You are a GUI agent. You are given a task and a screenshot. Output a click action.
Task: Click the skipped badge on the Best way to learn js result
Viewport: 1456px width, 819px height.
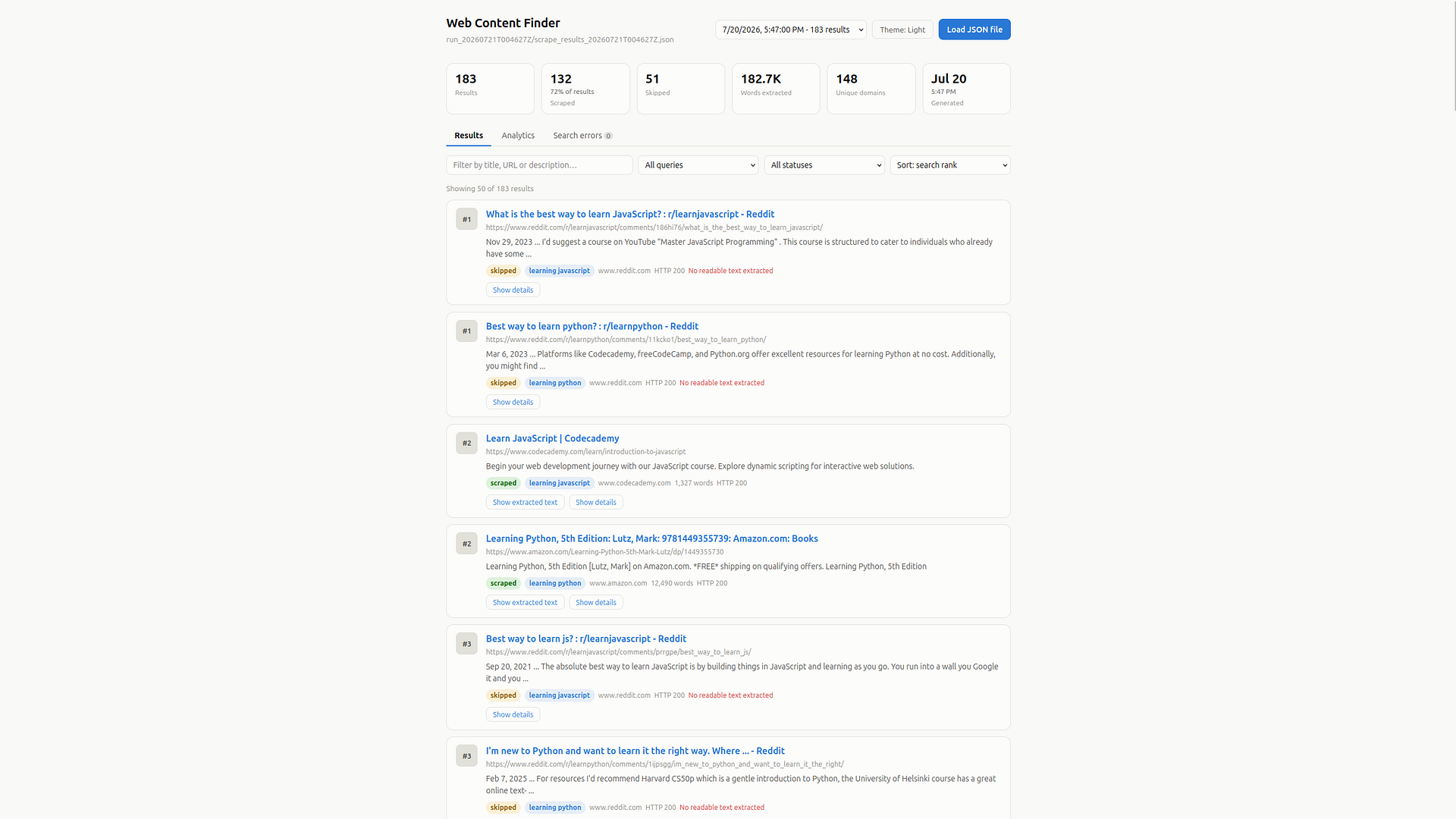[x=503, y=695]
